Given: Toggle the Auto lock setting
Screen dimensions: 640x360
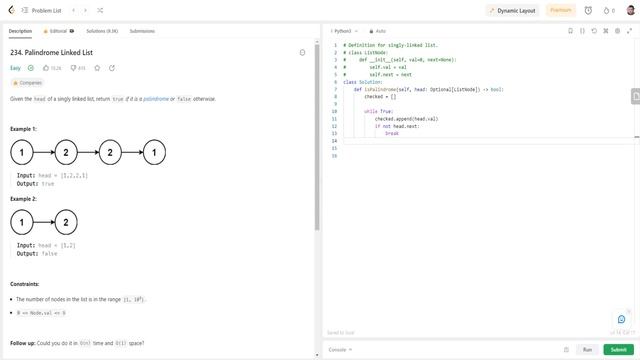Looking at the screenshot, I should (x=377, y=31).
